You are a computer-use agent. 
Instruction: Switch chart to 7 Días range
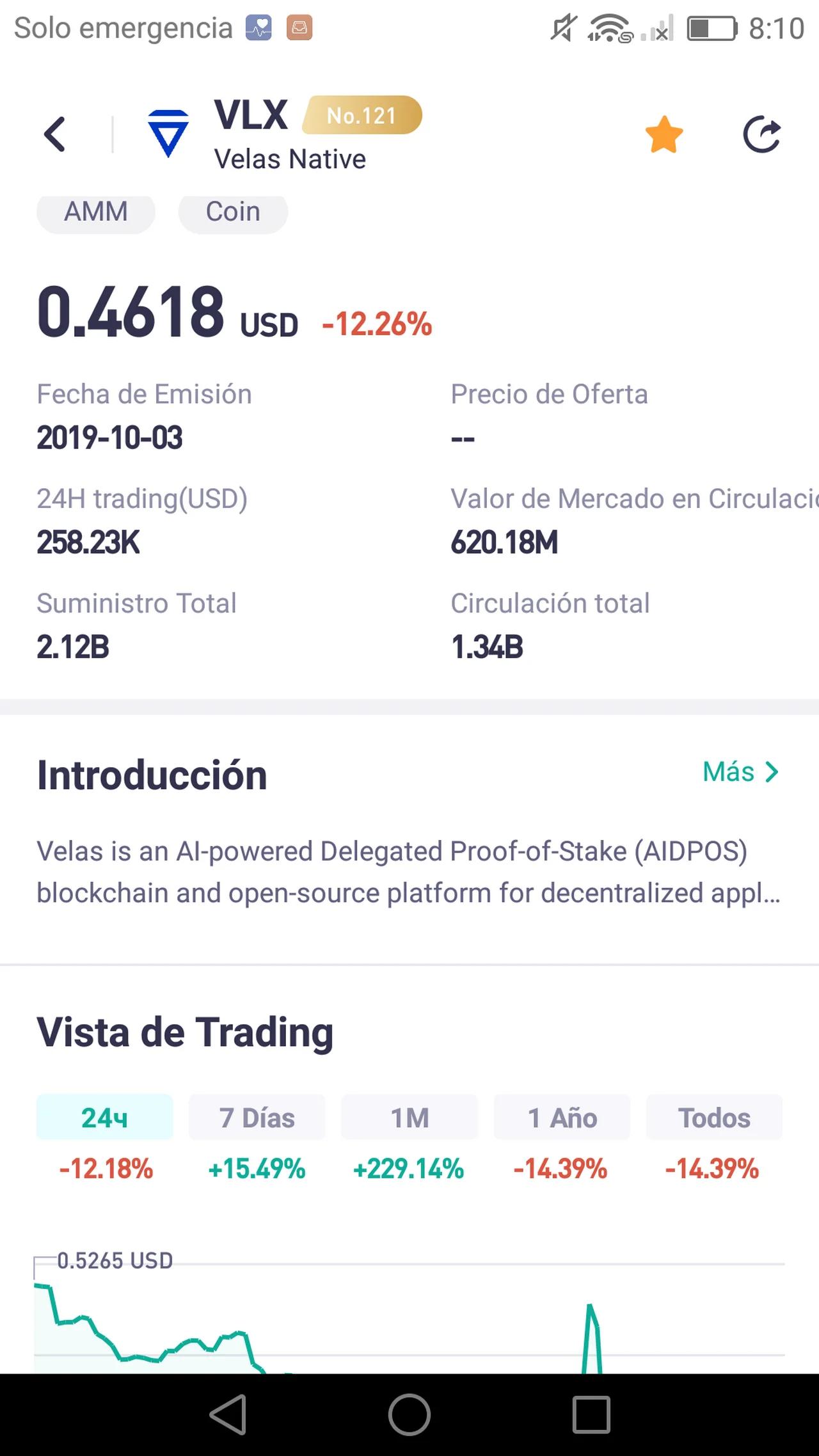(x=257, y=1118)
